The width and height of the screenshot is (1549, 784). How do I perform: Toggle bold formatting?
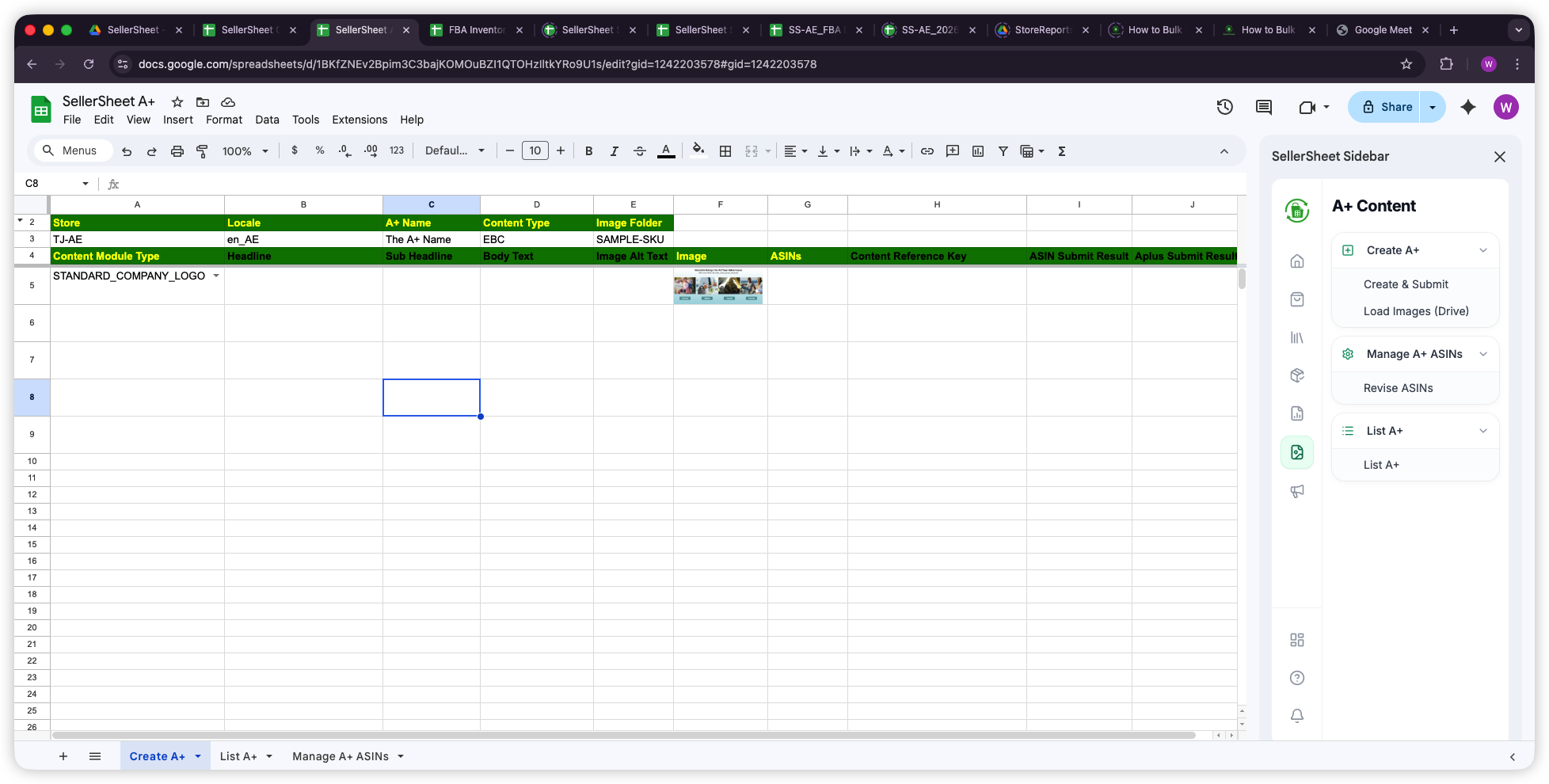[x=588, y=150]
